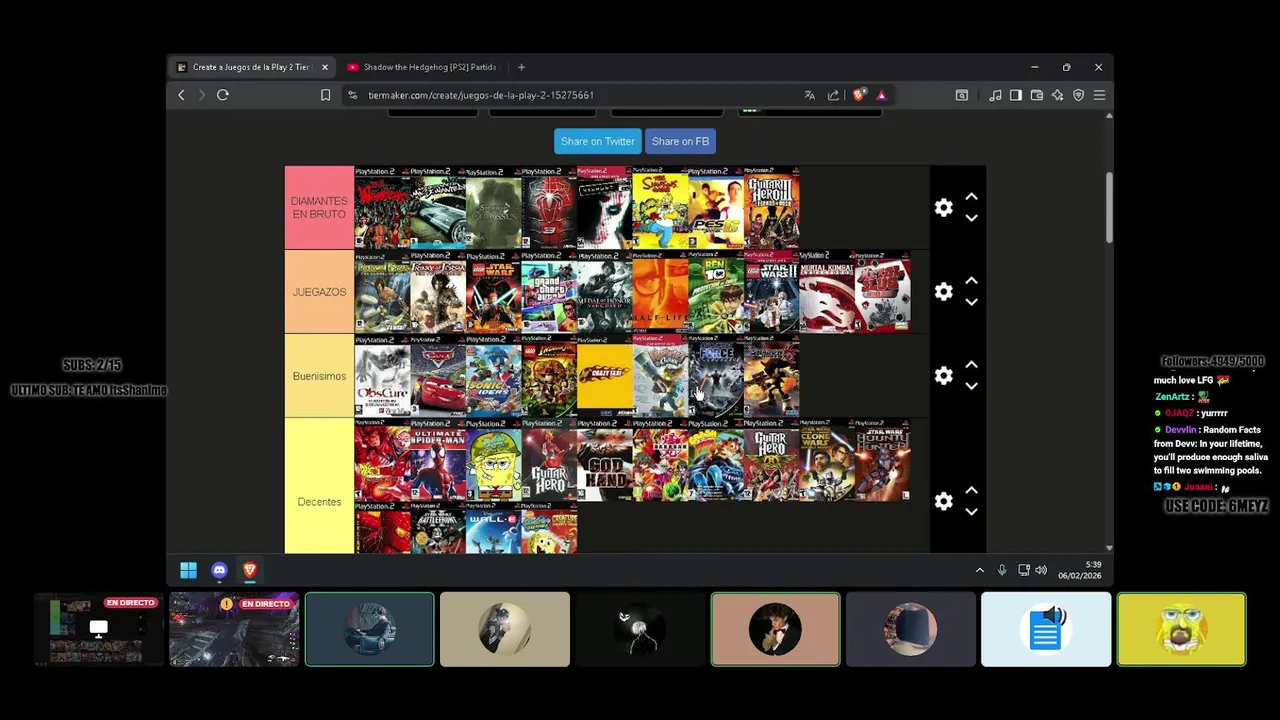Image resolution: width=1280 pixels, height=720 pixels.
Task: Select the Cars game cover
Action: coord(438,375)
